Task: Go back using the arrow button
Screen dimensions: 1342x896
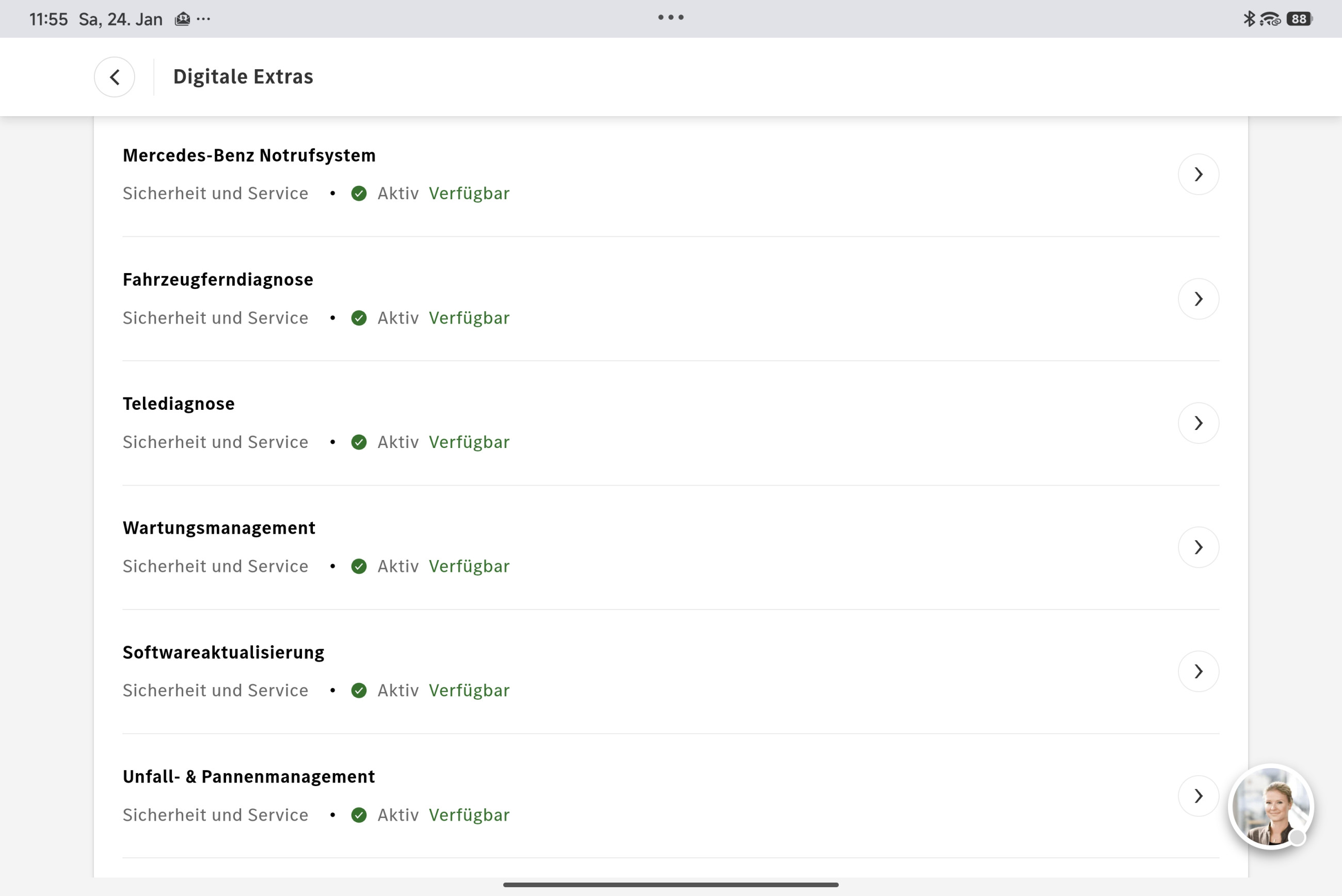Action: (x=114, y=76)
